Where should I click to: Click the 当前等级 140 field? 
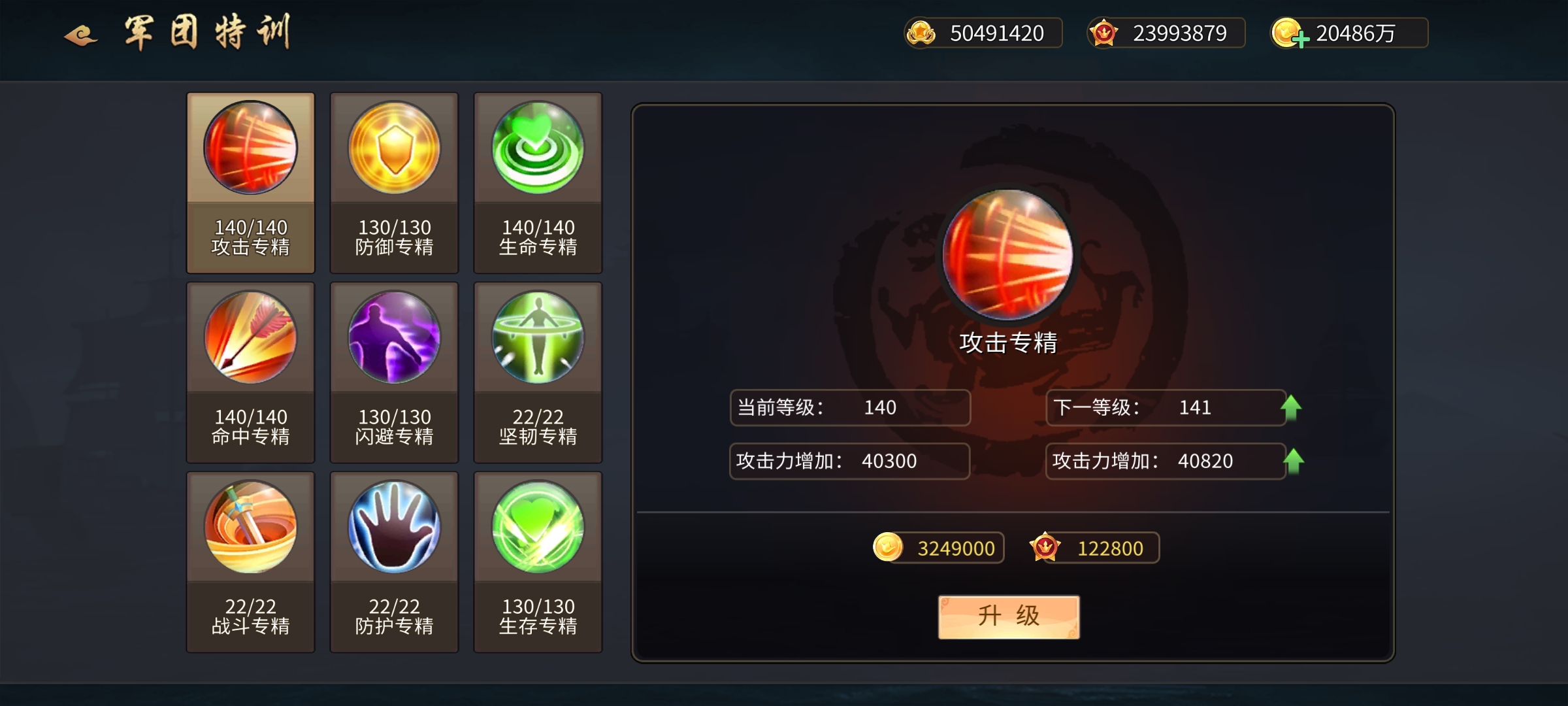[x=850, y=408]
